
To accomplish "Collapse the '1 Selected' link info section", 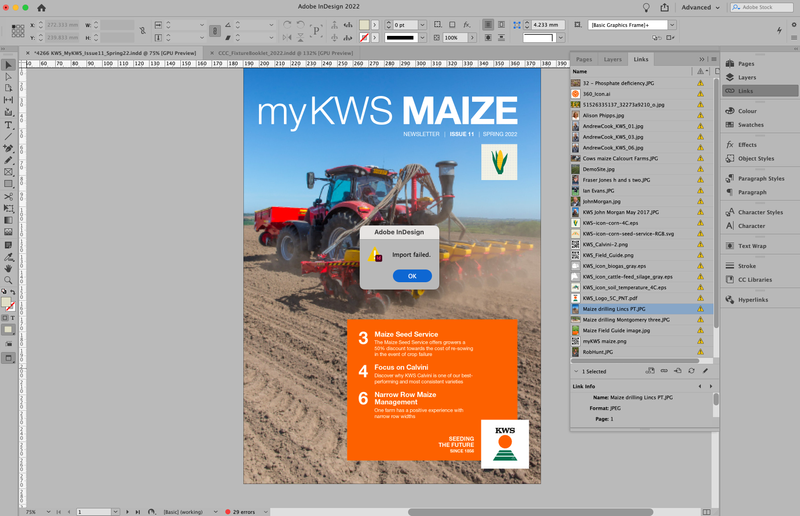I will 574,371.
